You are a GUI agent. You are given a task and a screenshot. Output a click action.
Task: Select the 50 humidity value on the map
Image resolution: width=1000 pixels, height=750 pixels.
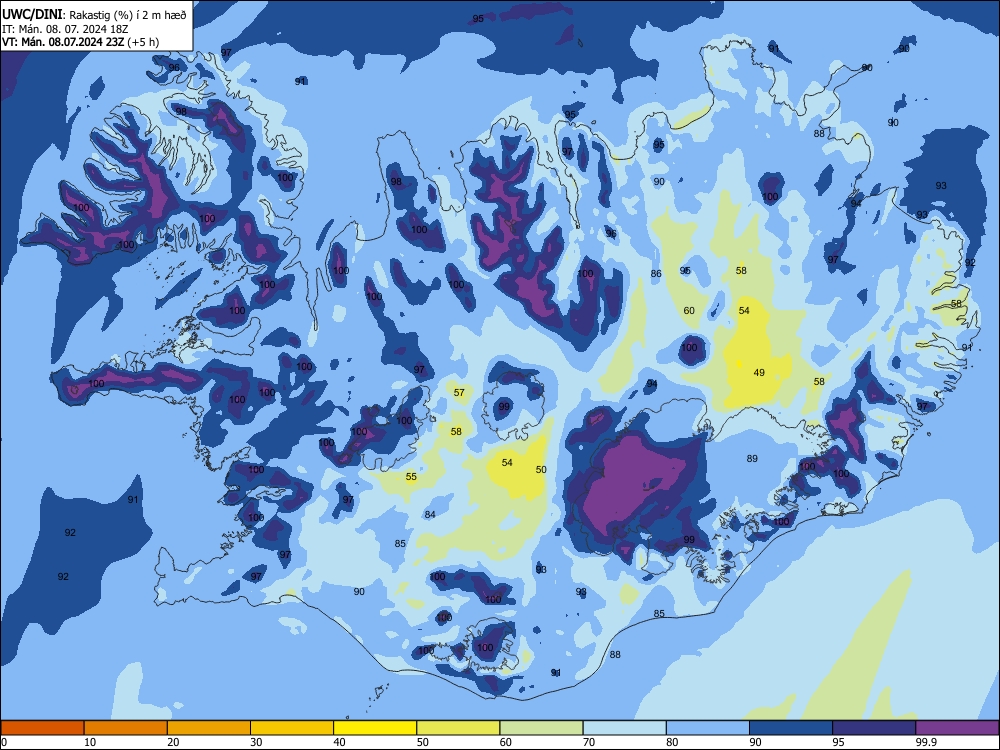point(541,469)
